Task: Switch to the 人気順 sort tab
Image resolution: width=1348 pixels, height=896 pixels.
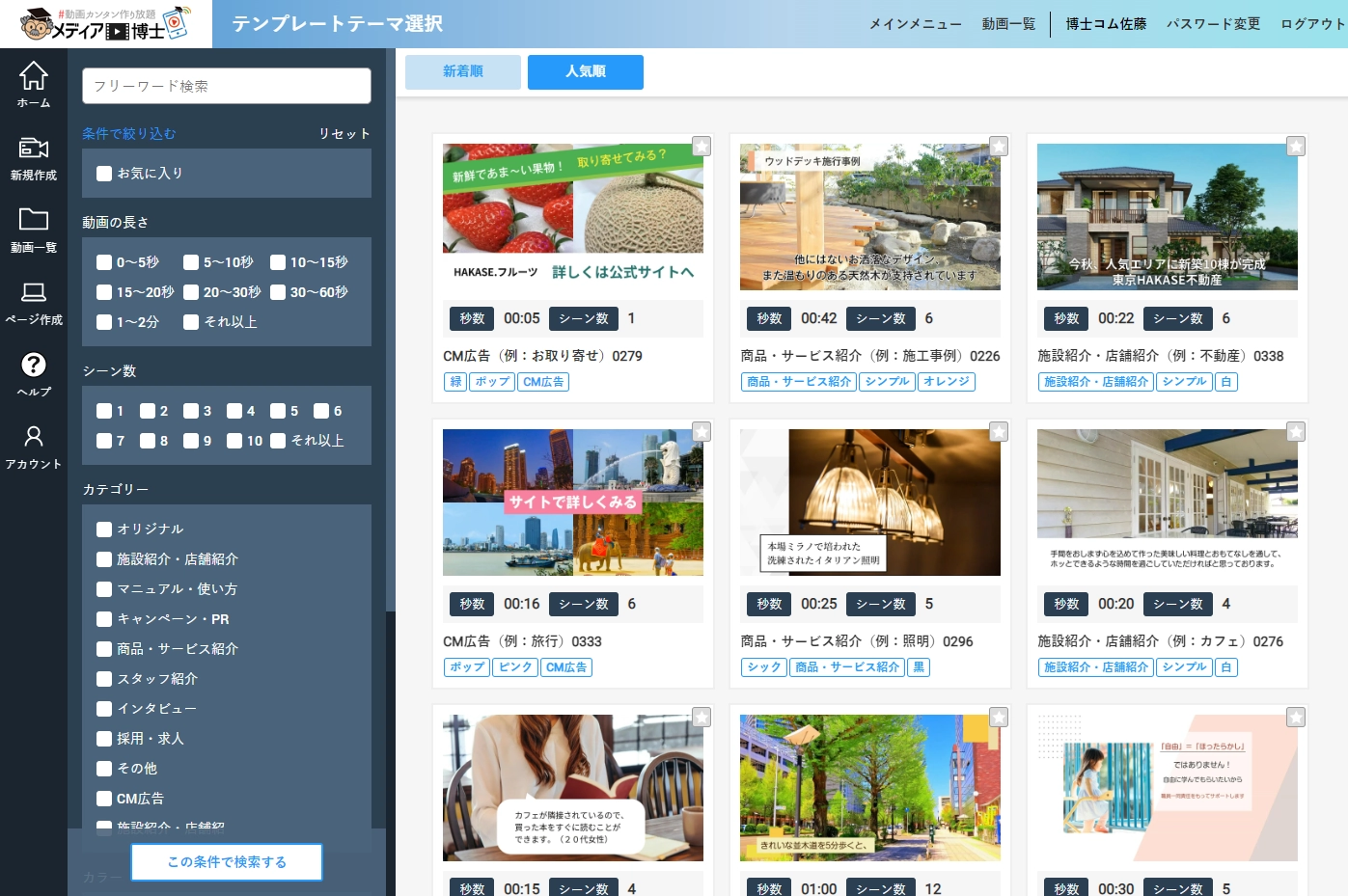Action: 586,71
